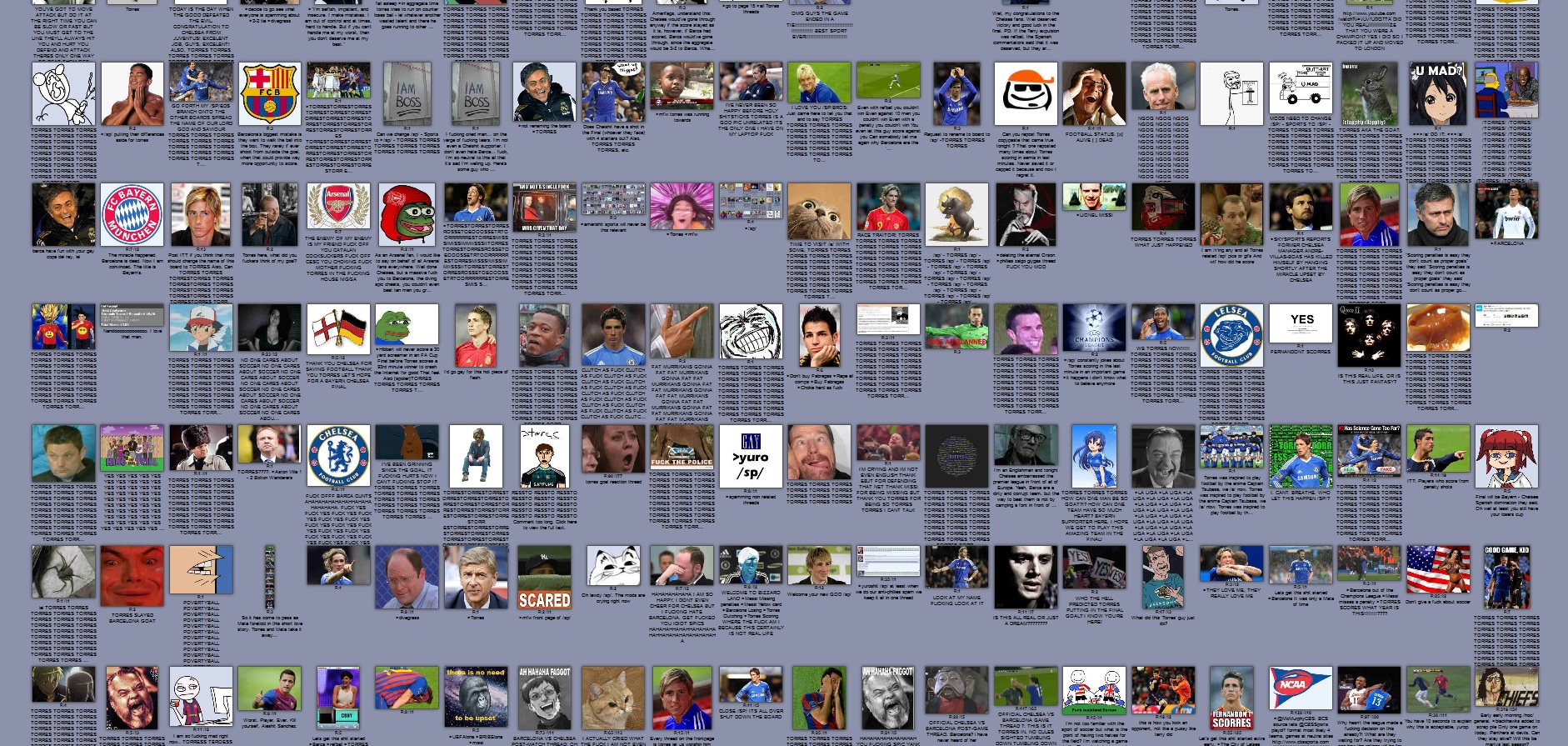Open the Ash Ketchum cartoon thread
This screenshot has width=1568, height=746.
[x=201, y=327]
